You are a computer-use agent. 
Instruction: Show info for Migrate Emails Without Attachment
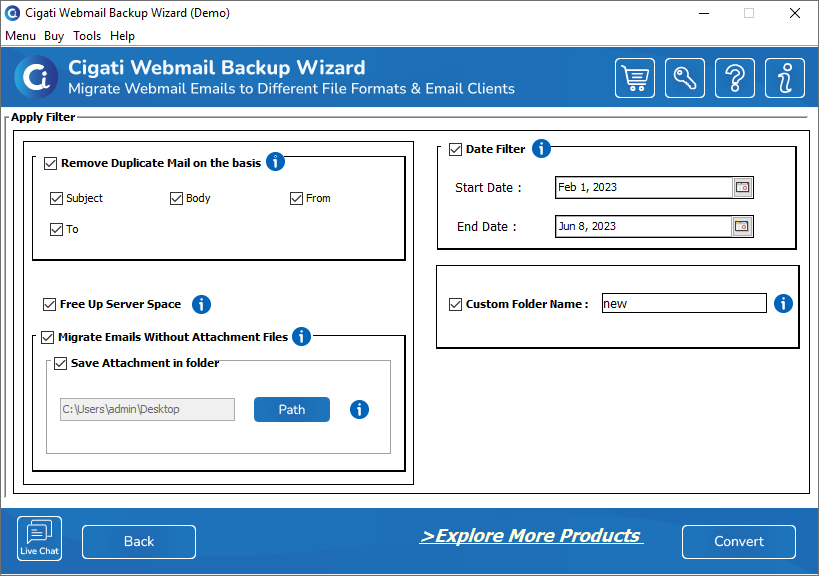[x=301, y=337]
